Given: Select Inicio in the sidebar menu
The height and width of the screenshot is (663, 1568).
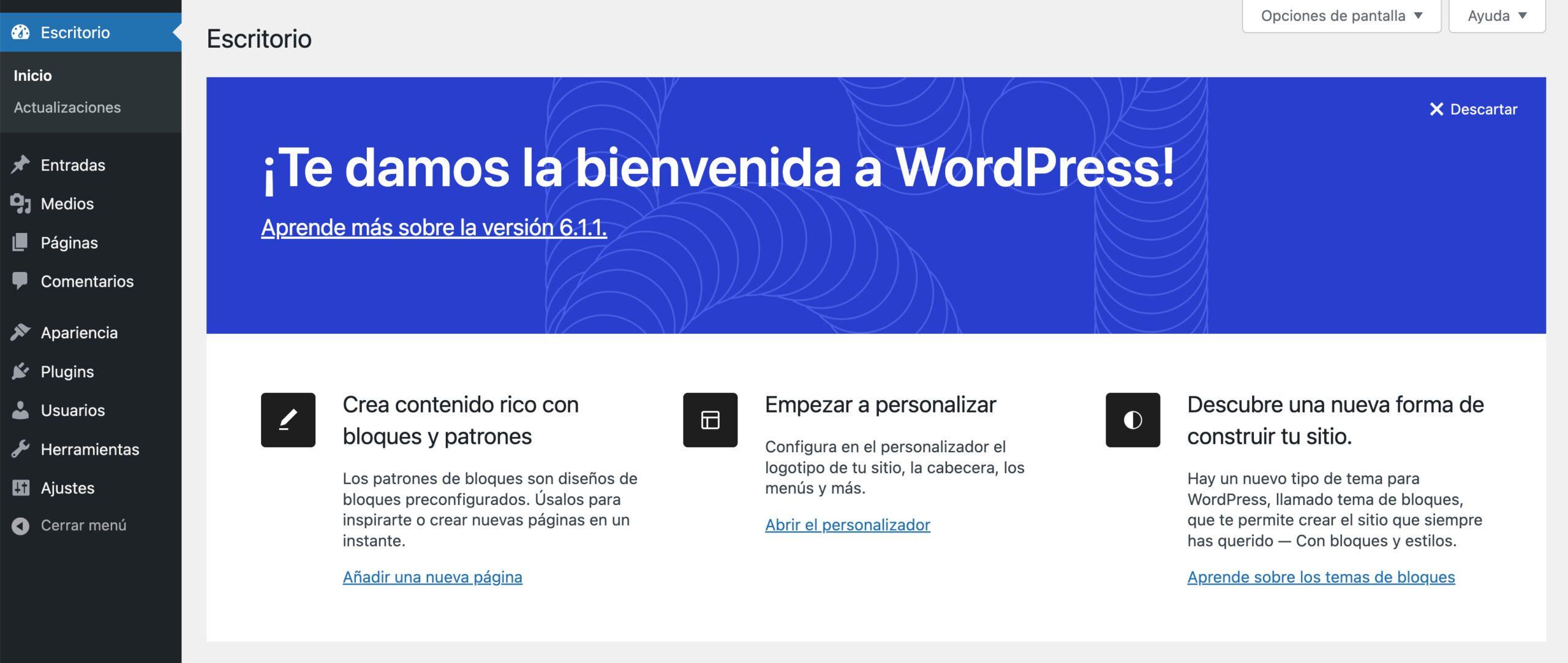Looking at the screenshot, I should tap(32, 75).
